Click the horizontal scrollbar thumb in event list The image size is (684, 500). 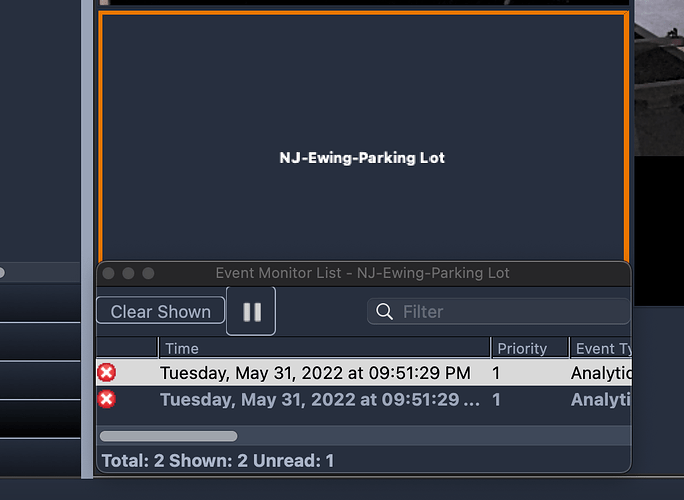pyautogui.click(x=169, y=436)
